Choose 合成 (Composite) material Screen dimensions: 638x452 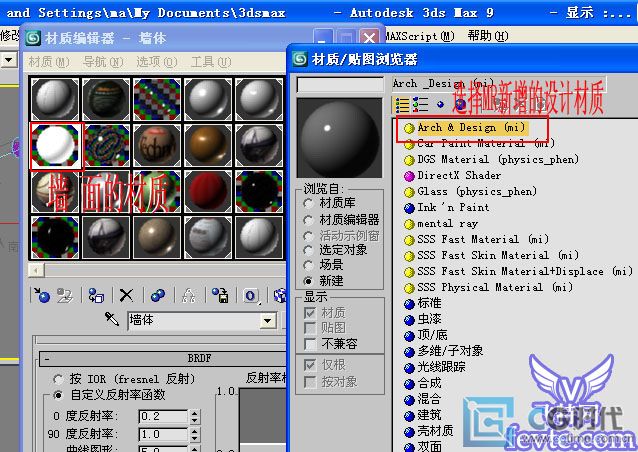pos(429,383)
